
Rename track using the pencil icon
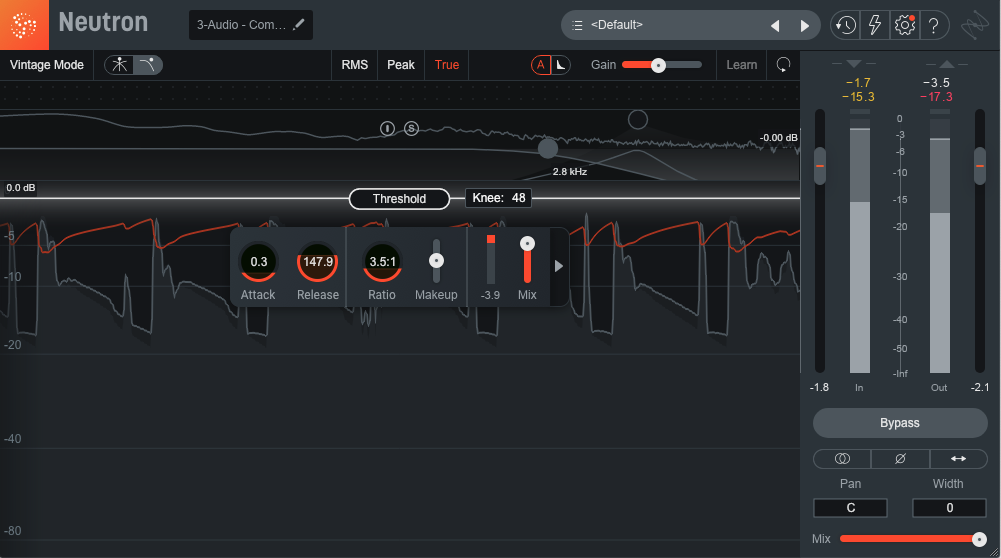point(298,25)
